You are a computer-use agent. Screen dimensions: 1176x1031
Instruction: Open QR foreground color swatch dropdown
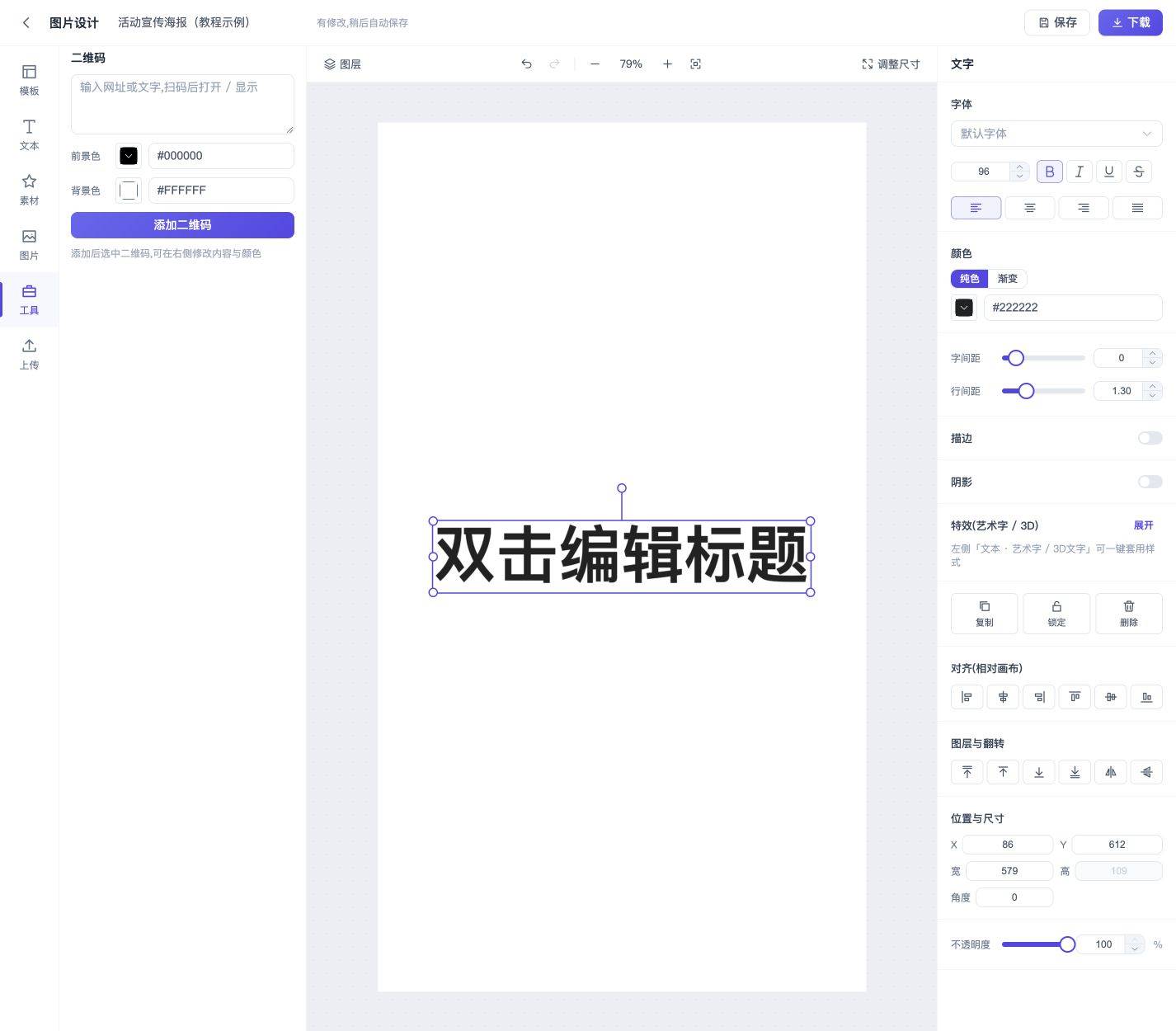tap(129, 156)
